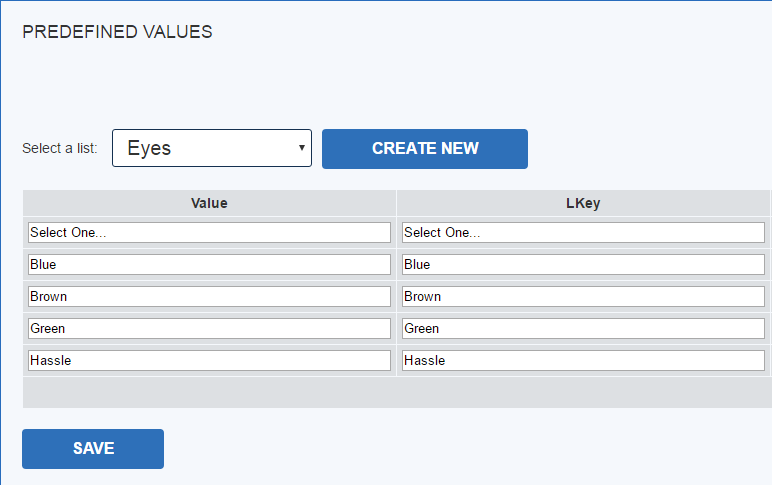Edit the Blue Value input field
Image resolution: width=772 pixels, height=485 pixels.
point(209,264)
